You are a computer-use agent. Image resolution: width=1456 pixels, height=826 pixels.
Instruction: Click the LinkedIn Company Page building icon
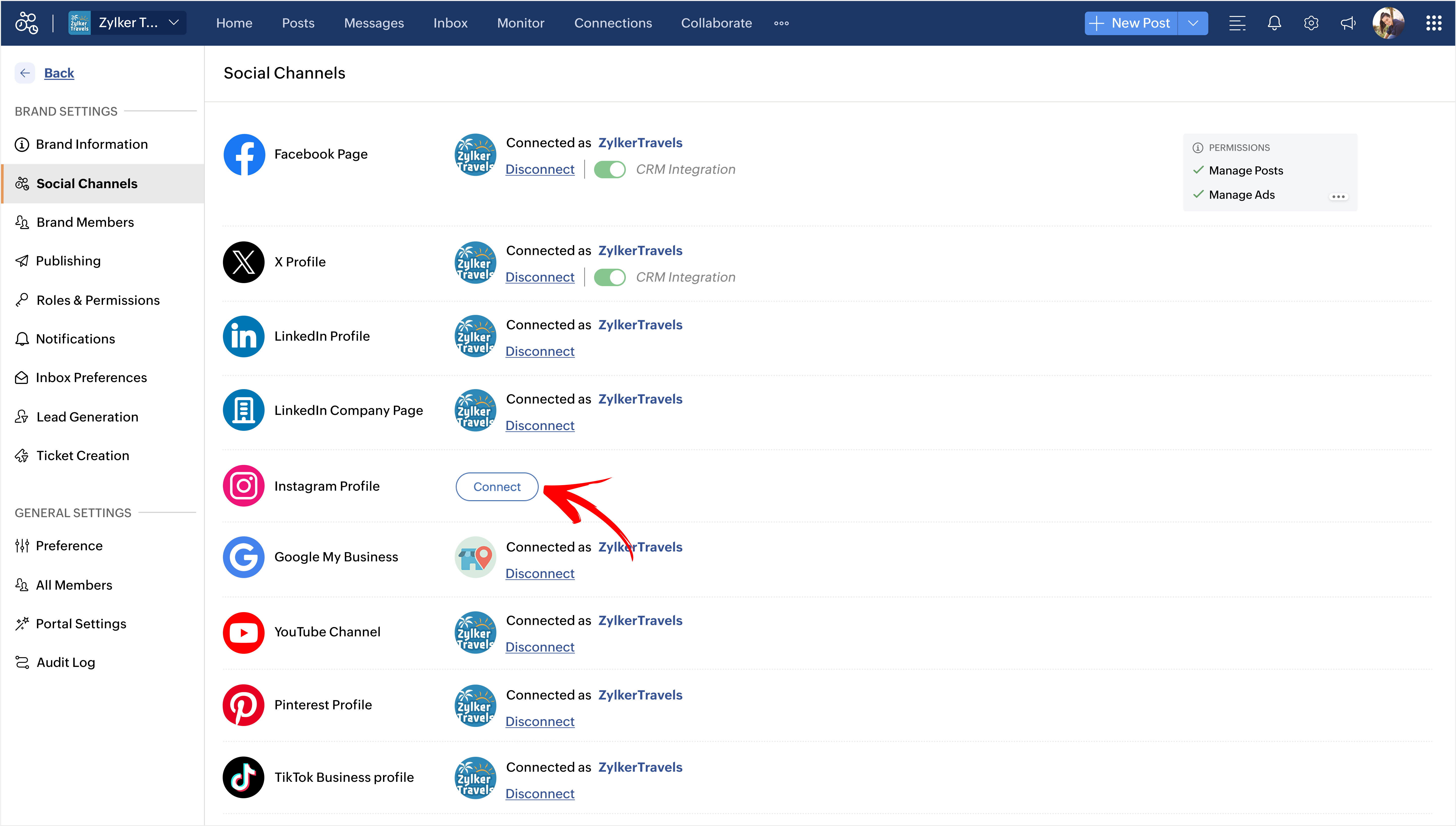[244, 410]
